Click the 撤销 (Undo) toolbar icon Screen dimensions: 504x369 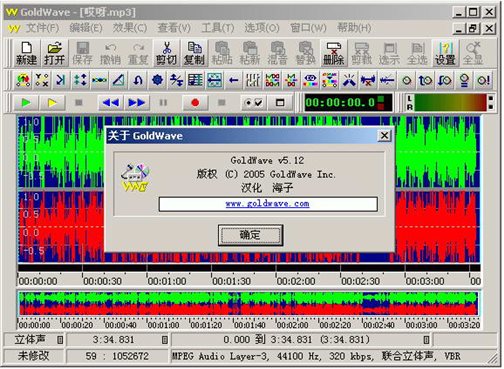pos(110,53)
